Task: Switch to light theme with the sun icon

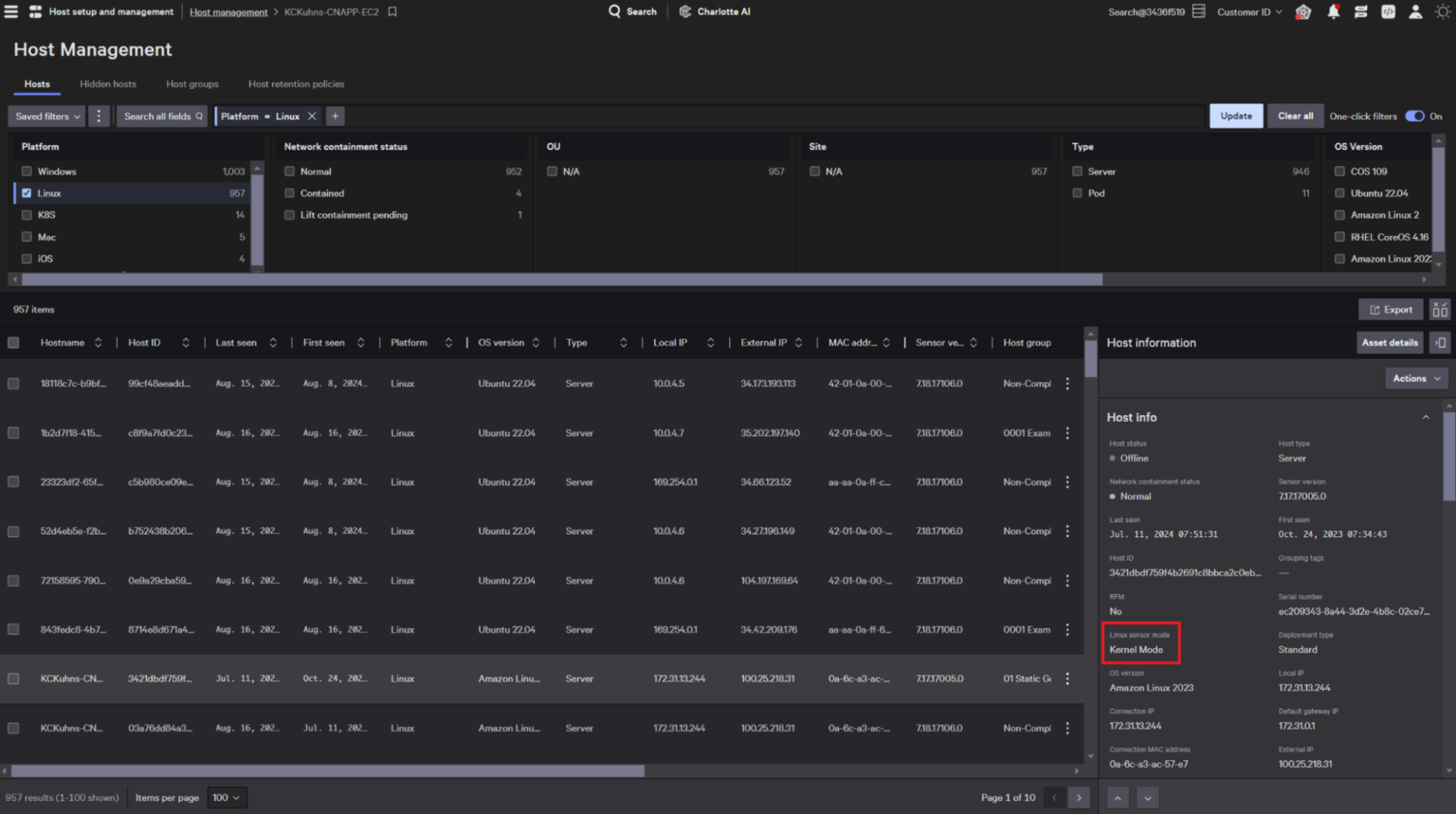Action: [x=1442, y=11]
